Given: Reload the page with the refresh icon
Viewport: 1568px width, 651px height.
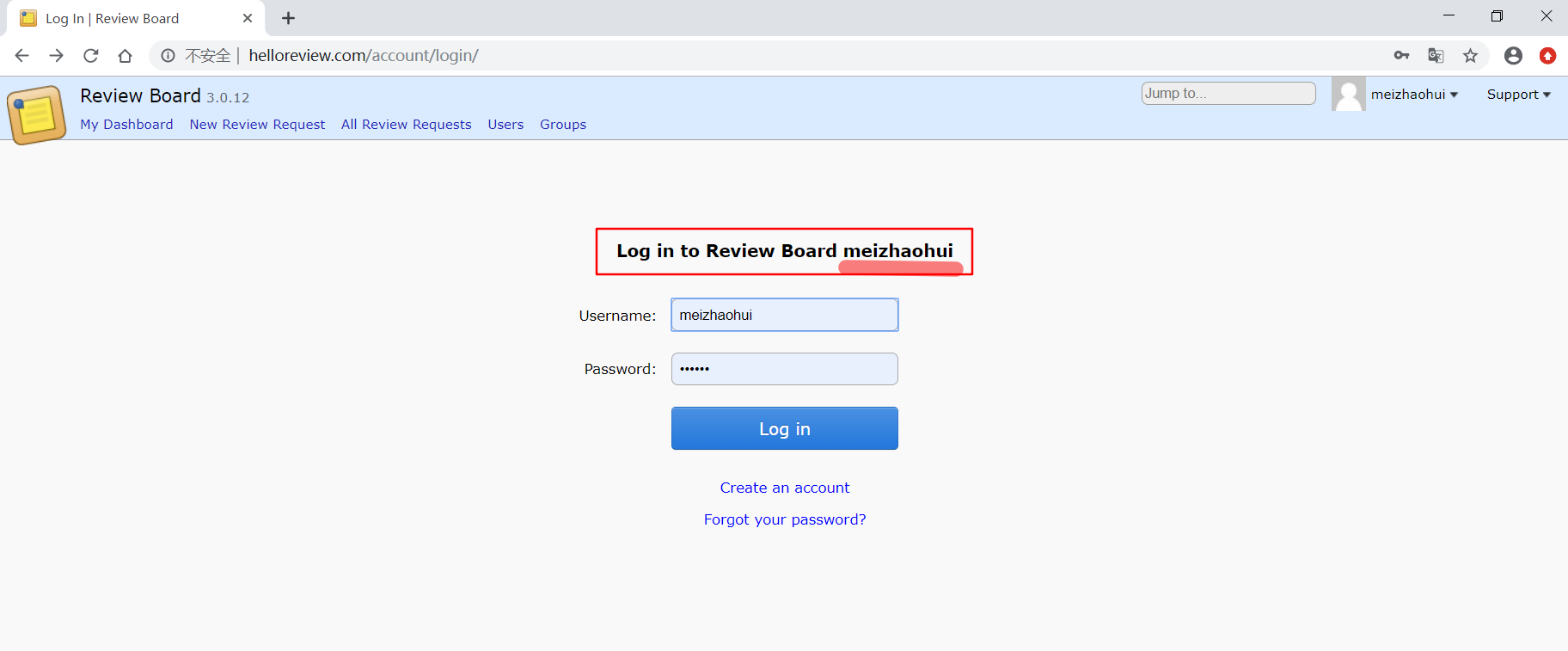Looking at the screenshot, I should point(90,56).
